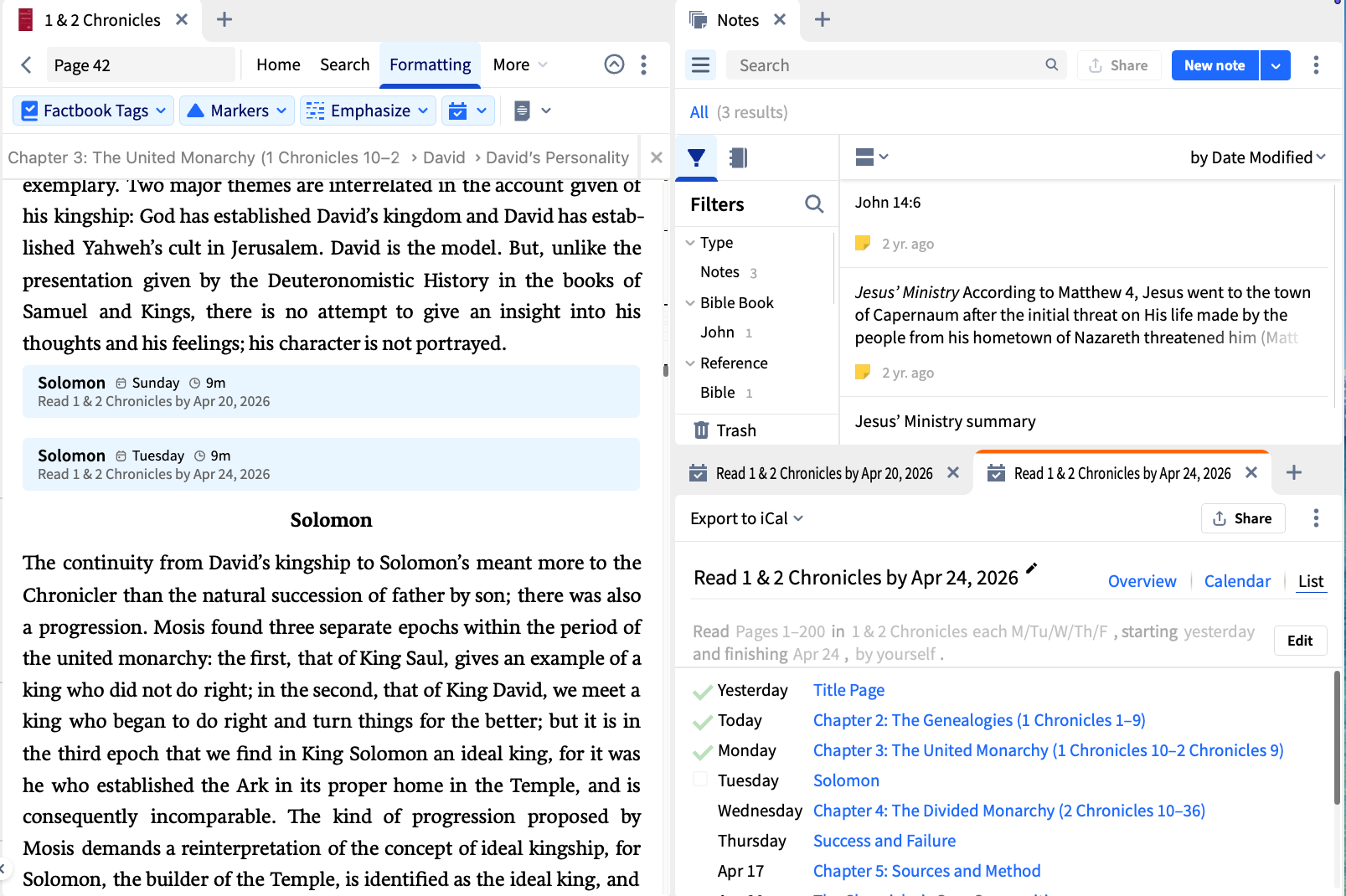
Task: Click the reading plan calendar icon in the toolbar
Action: pyautogui.click(x=457, y=111)
